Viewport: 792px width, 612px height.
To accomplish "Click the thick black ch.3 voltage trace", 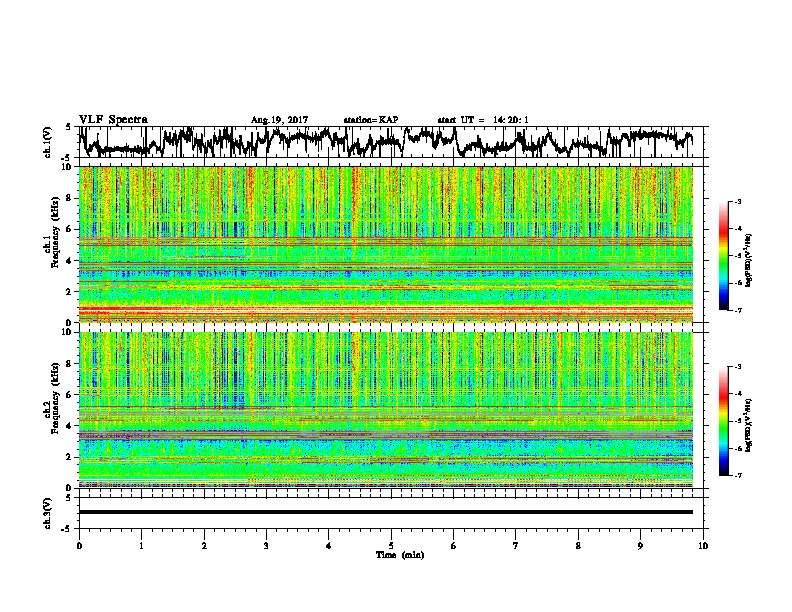I will pyautogui.click(x=386, y=512).
